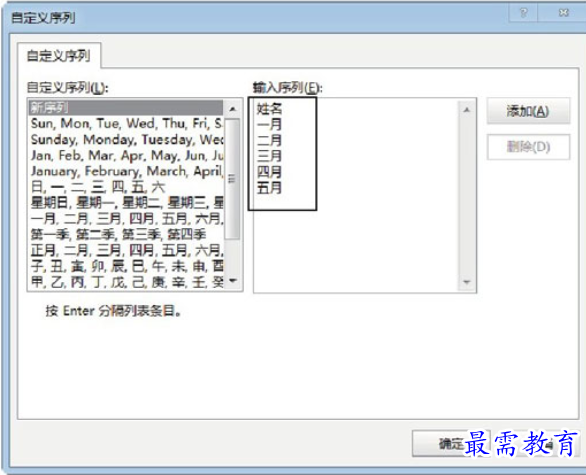Select the January, February, March list entry
586x475 pixels.
[x=126, y=171]
